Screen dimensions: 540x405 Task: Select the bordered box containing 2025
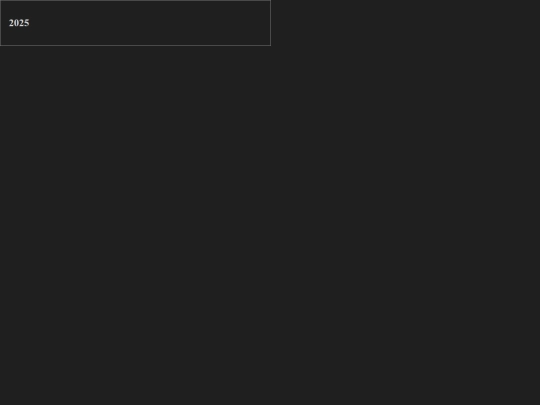(135, 23)
